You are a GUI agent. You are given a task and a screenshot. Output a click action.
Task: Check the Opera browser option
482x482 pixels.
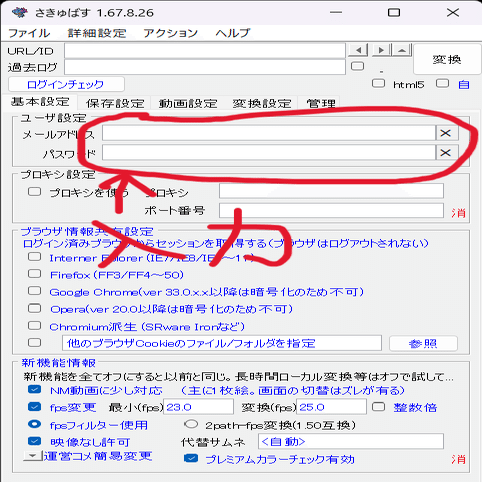[x=34, y=308]
